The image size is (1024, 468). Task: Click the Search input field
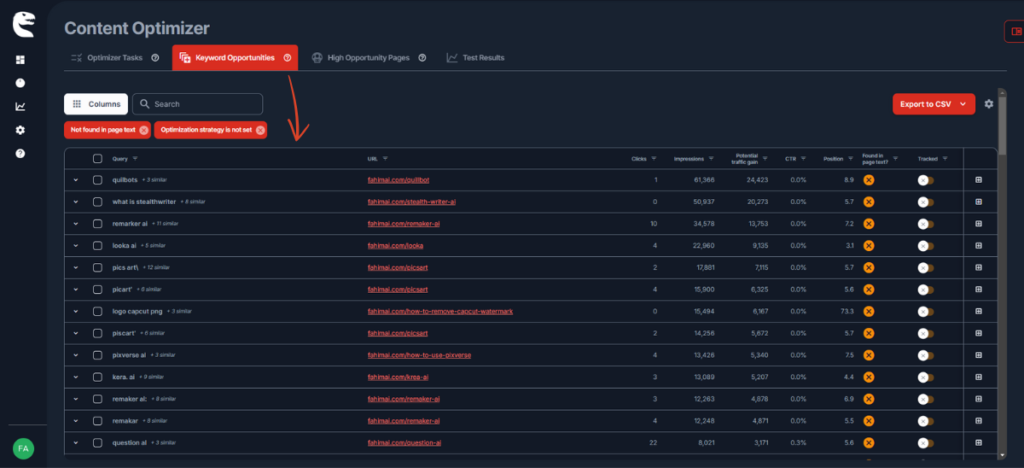198,104
